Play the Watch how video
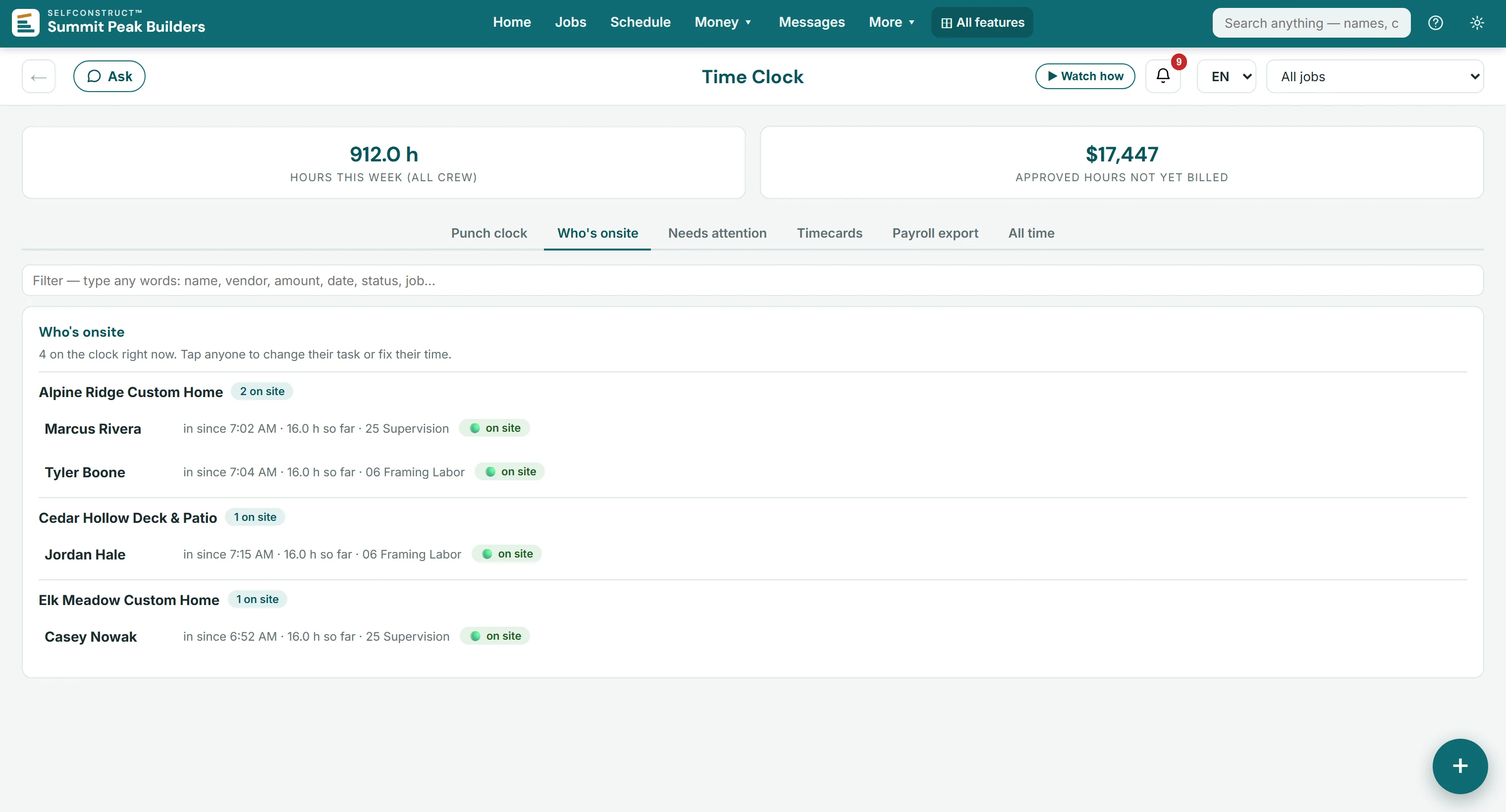The image size is (1506, 812). coord(1085,76)
